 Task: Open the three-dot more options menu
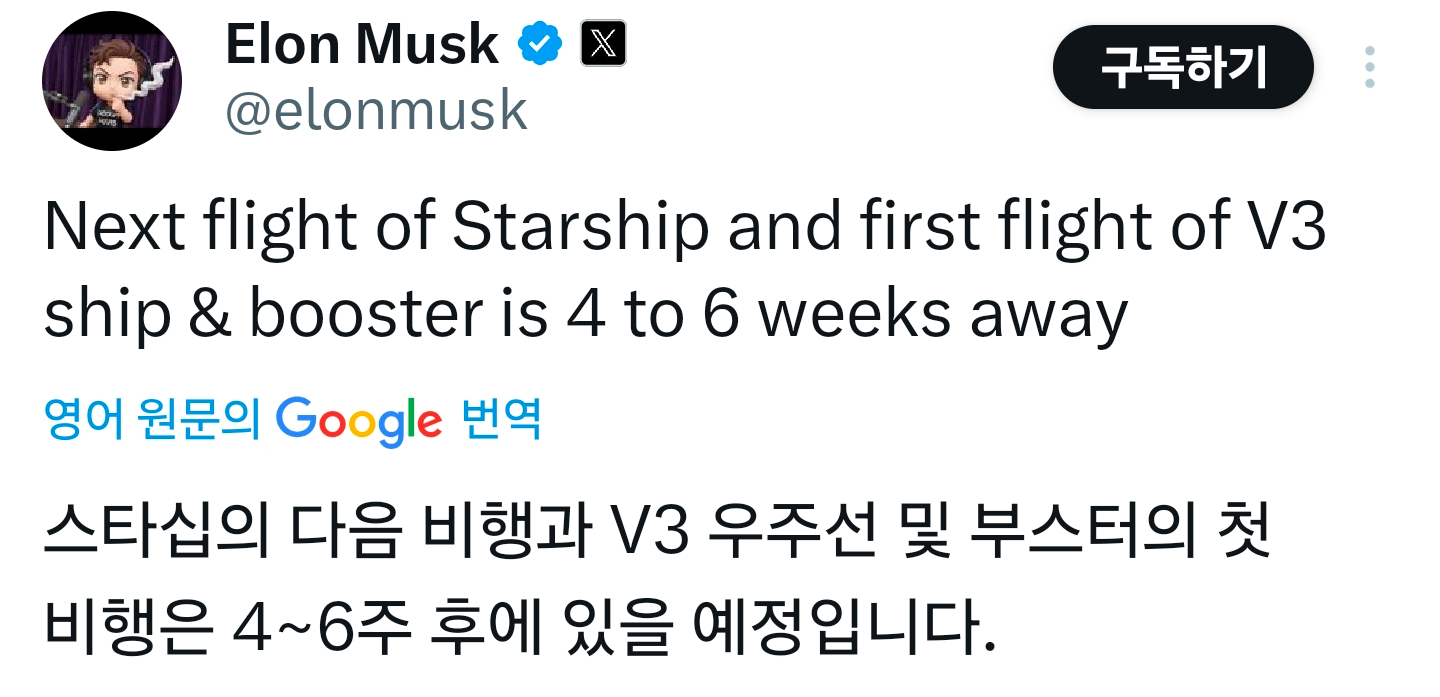point(1369,67)
